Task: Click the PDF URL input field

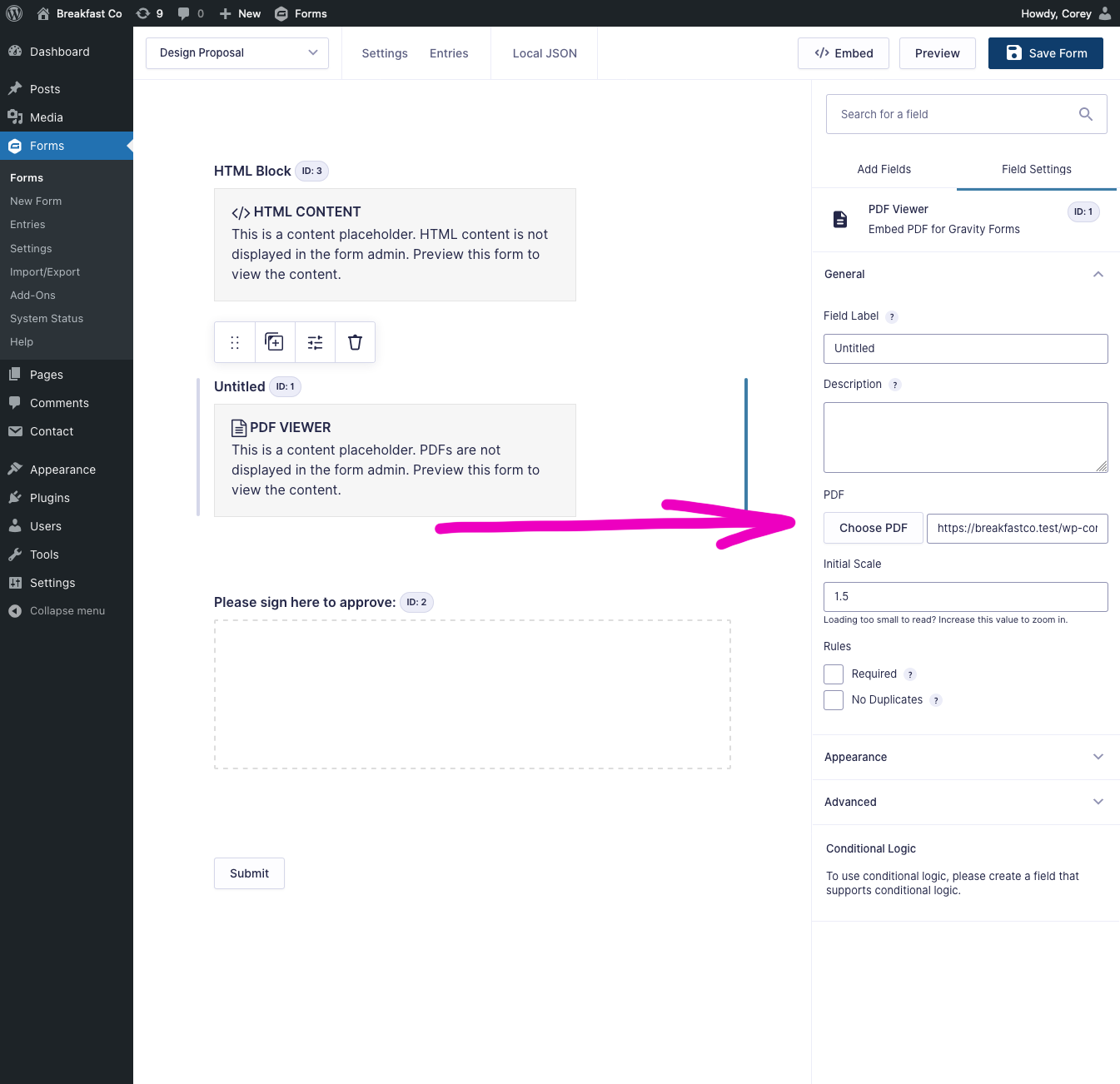Action: point(1018,529)
